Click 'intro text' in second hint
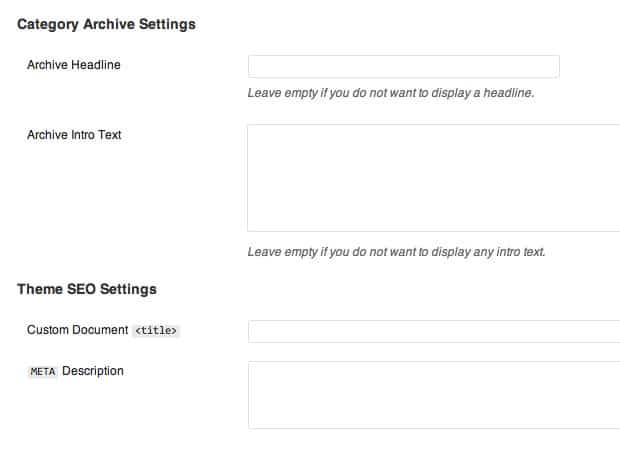 (x=521, y=252)
